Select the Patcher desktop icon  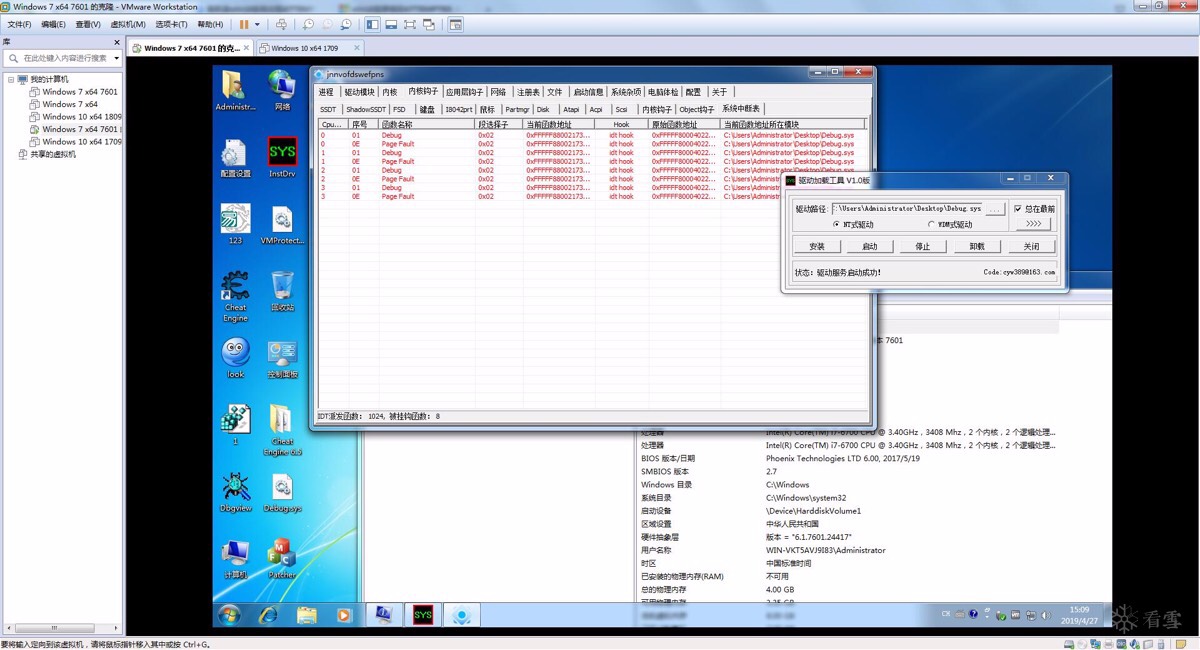click(282, 560)
